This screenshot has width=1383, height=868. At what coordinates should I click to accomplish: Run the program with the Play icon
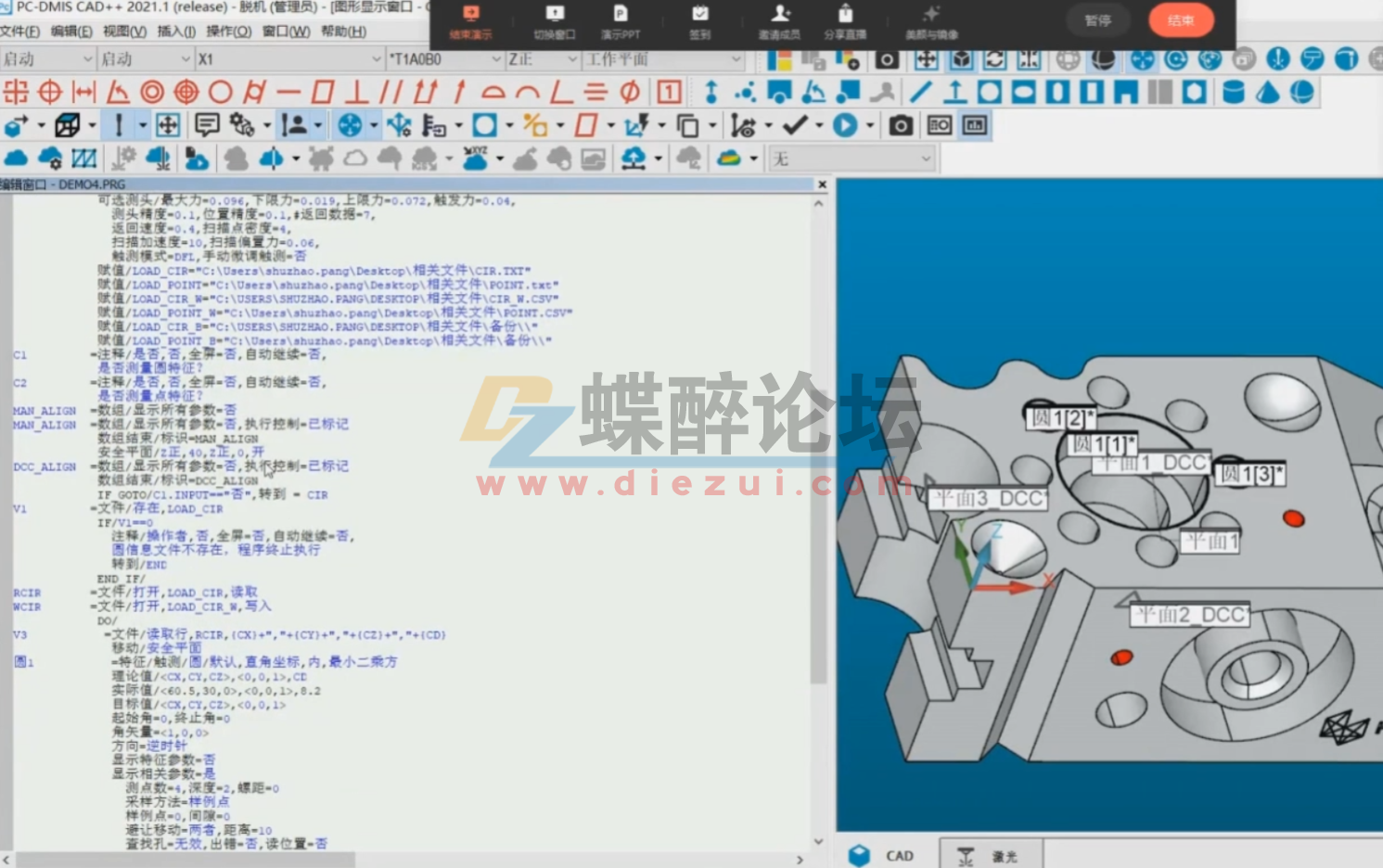845,125
